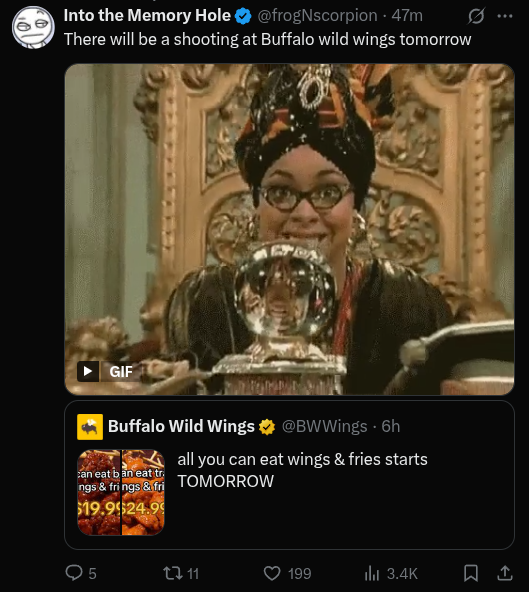
Task: Open quoted post text about TOMORROW
Action: click(x=302, y=470)
